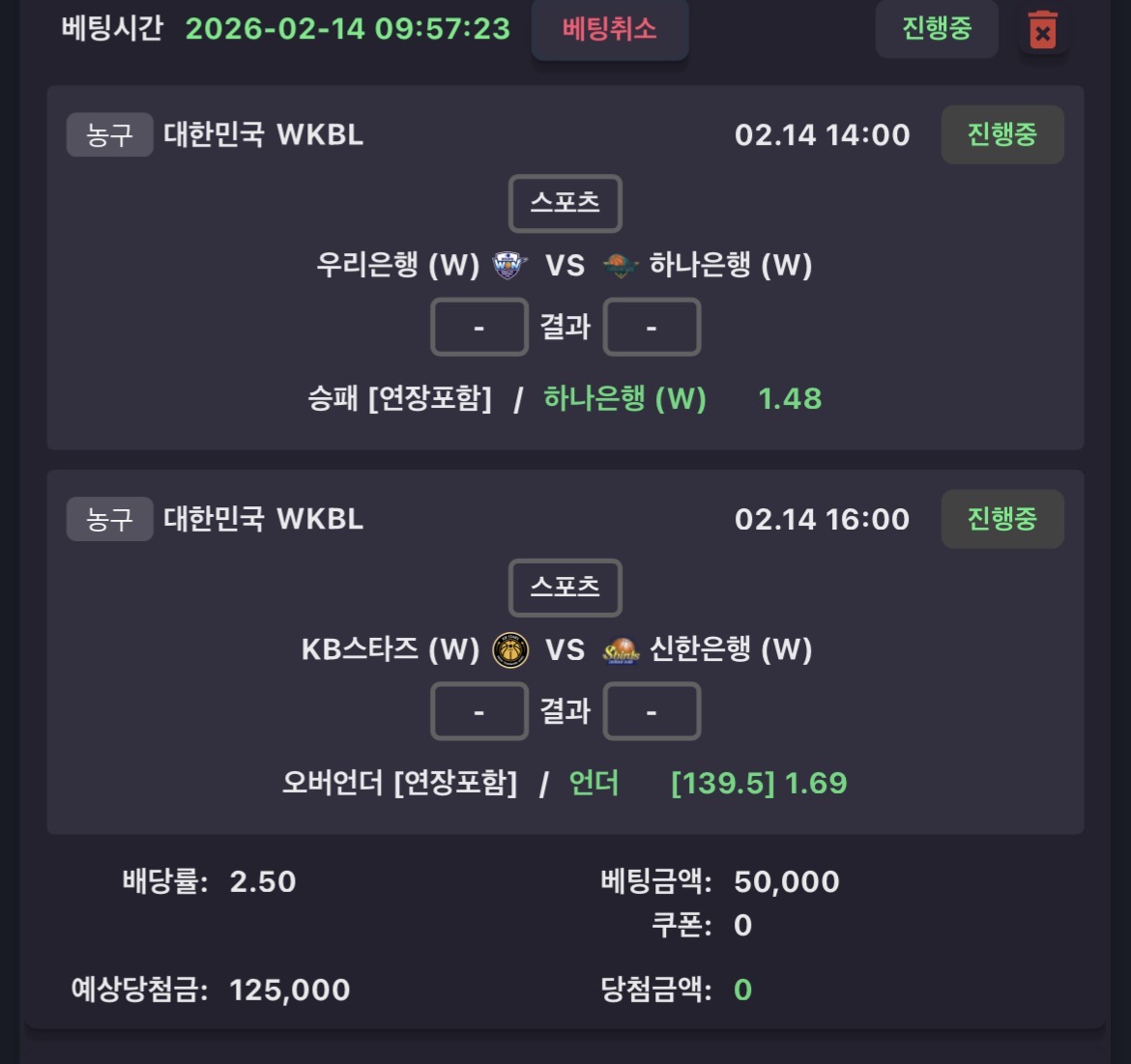This screenshot has height=1064, width=1131.
Task: Click the KB Stars team logo
Action: click(510, 649)
